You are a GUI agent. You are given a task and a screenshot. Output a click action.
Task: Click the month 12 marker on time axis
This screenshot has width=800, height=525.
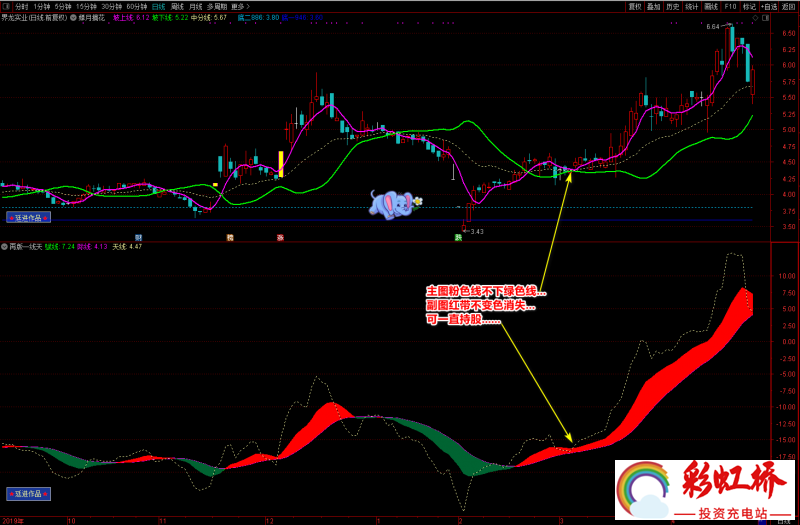269,521
